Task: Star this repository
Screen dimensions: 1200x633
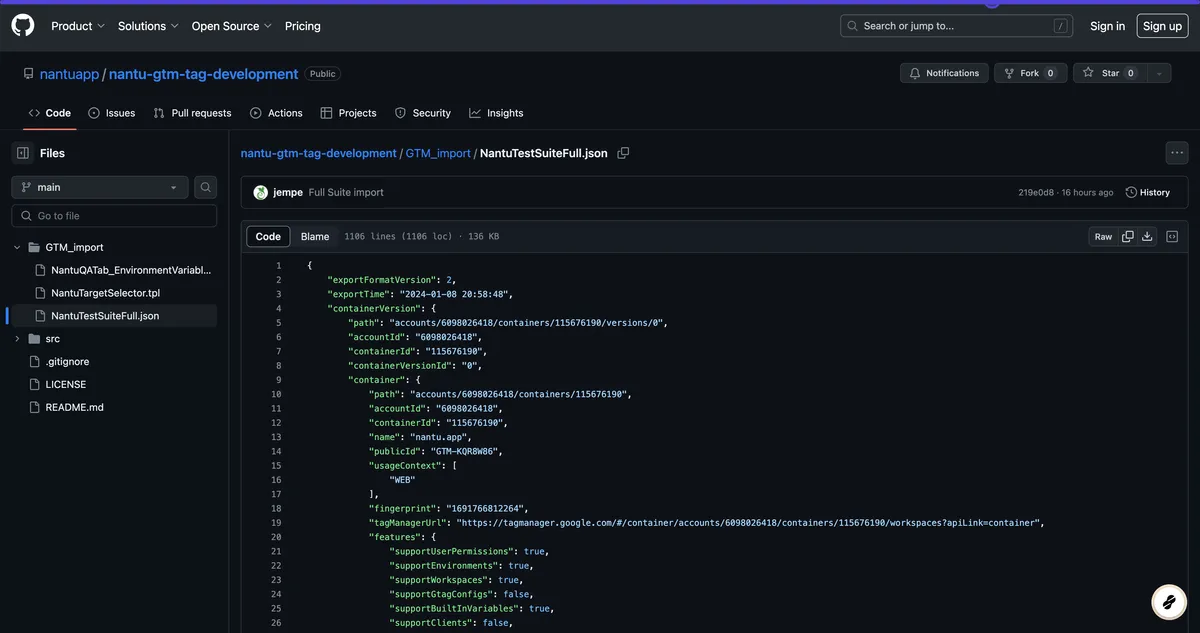Action: click(1110, 73)
